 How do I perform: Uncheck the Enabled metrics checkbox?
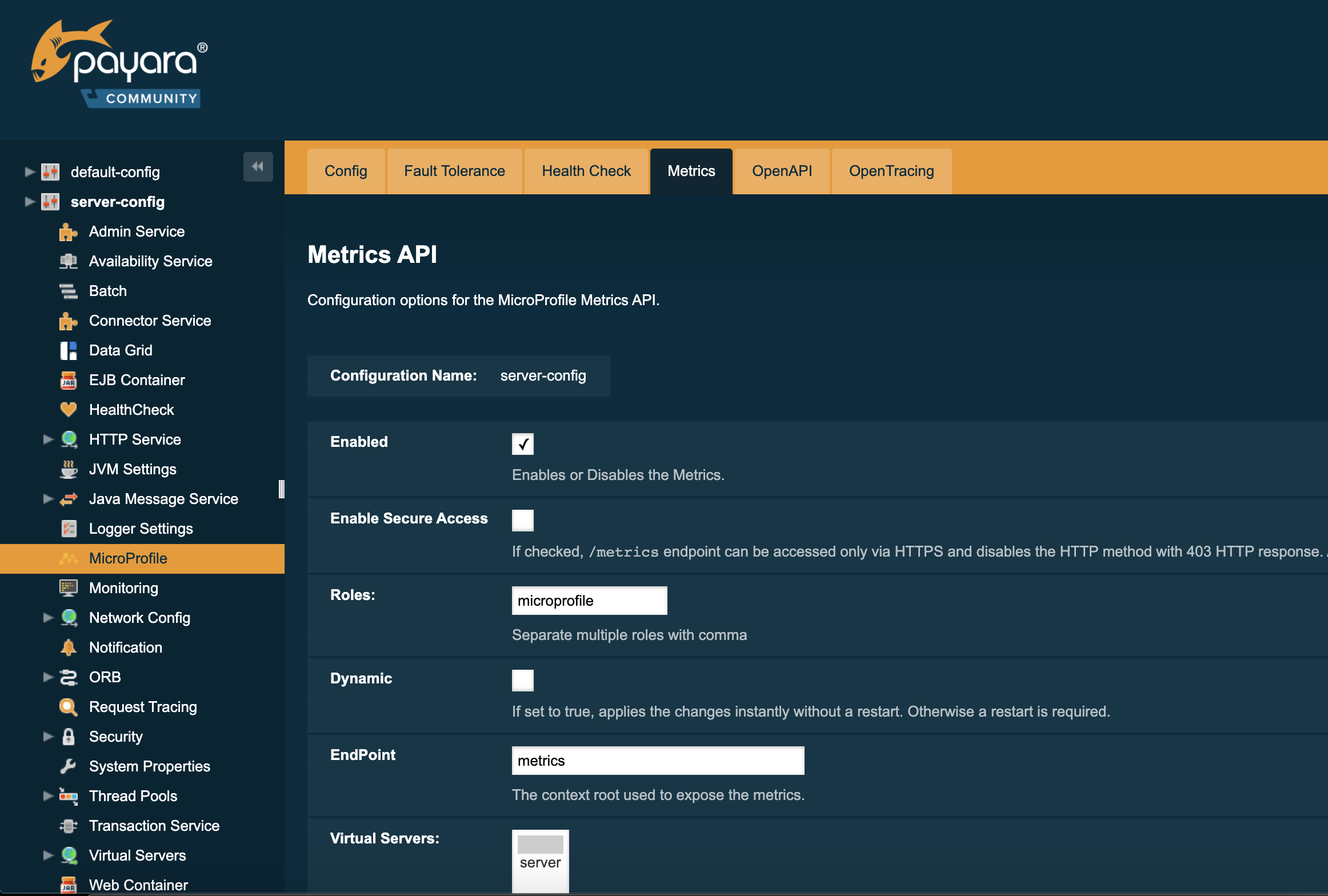tap(523, 443)
